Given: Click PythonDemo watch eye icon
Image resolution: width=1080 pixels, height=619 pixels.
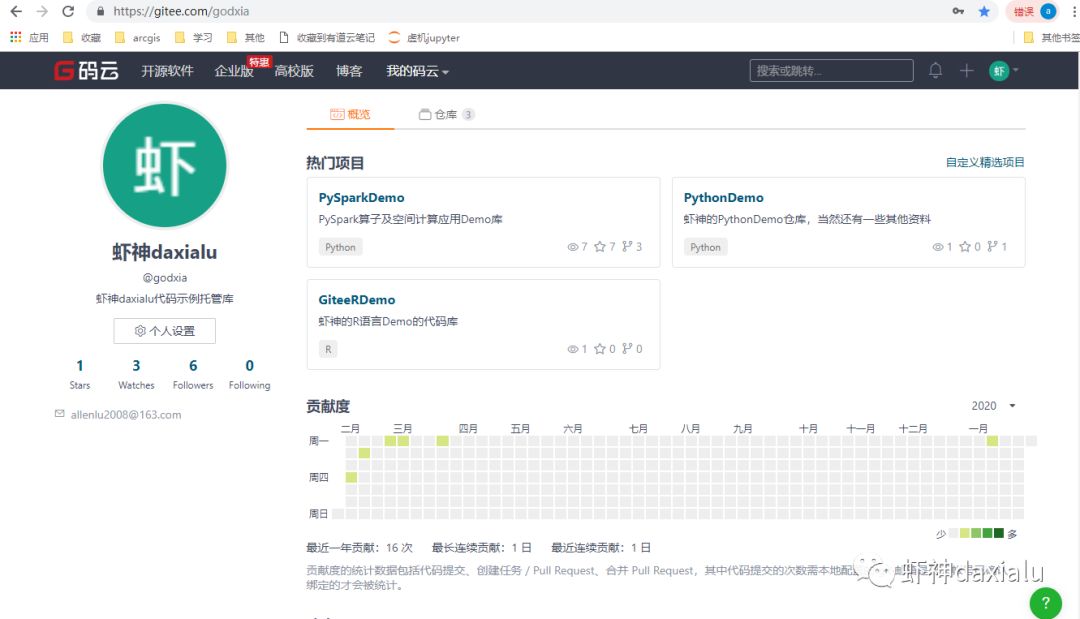Looking at the screenshot, I should [x=937, y=246].
